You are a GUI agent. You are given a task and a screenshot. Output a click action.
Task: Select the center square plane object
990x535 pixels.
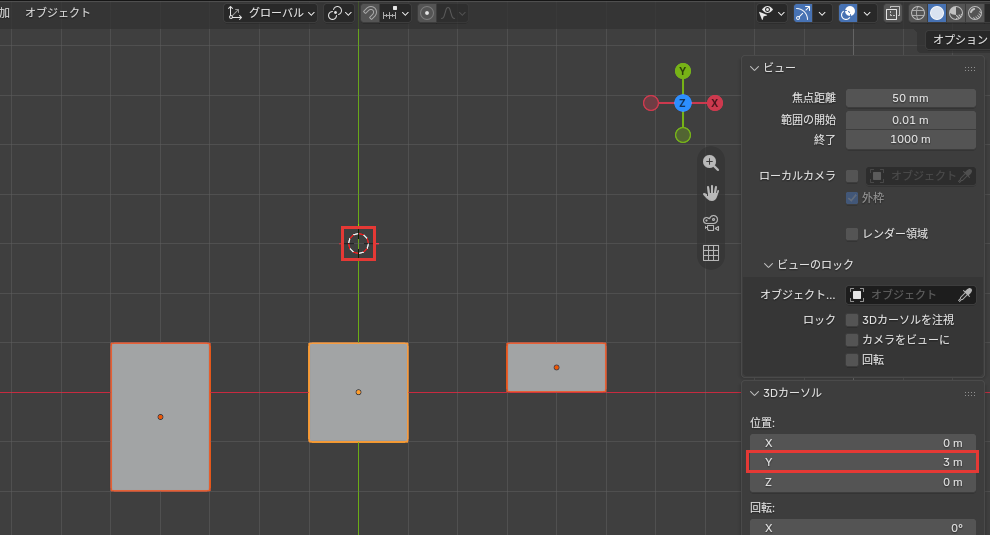point(359,392)
